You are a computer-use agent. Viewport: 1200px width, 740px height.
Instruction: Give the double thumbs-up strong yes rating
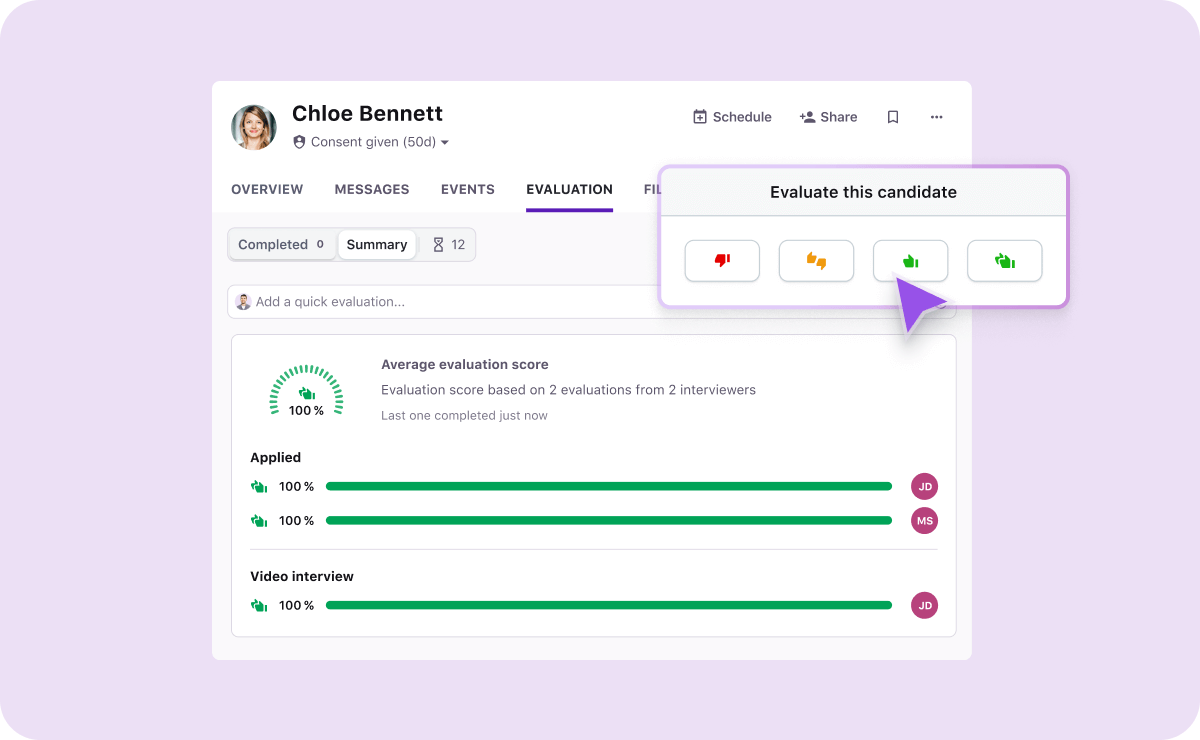pos(1004,260)
